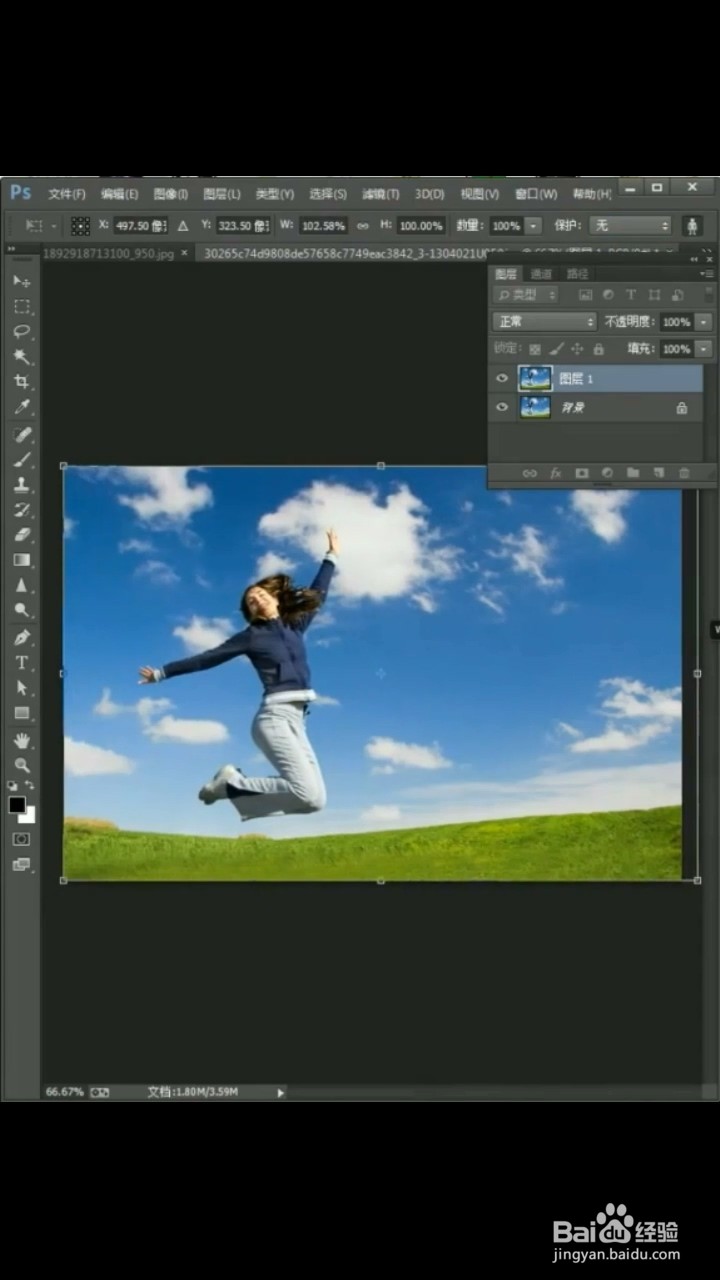The width and height of the screenshot is (720, 1280).
Task: Select the Magic Wand tool
Action: point(21,357)
